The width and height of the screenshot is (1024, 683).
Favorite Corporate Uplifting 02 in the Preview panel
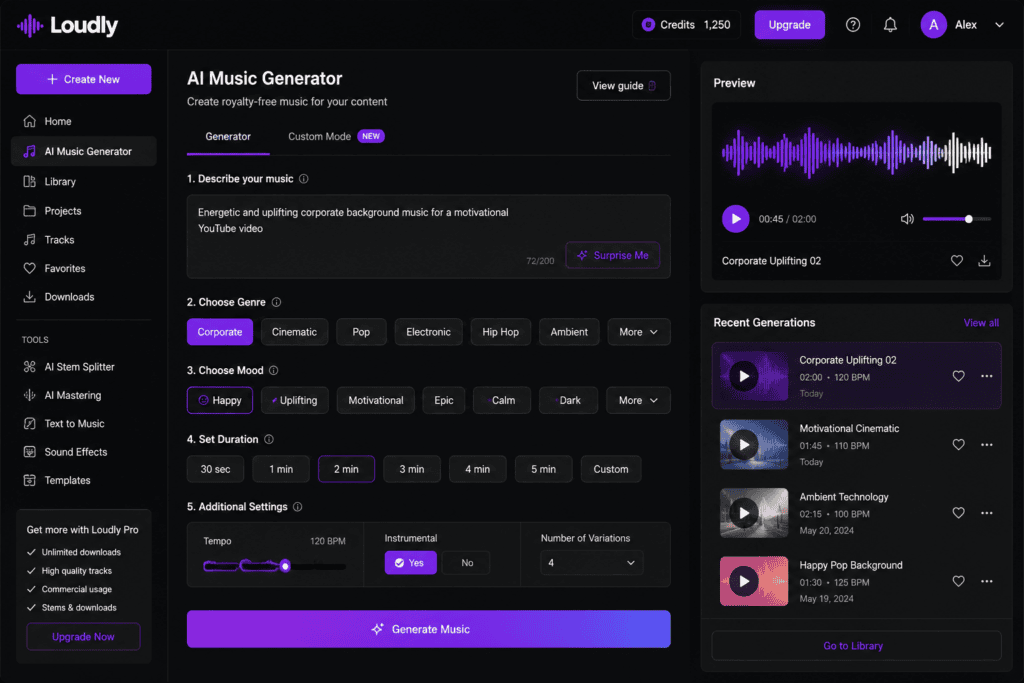click(957, 261)
